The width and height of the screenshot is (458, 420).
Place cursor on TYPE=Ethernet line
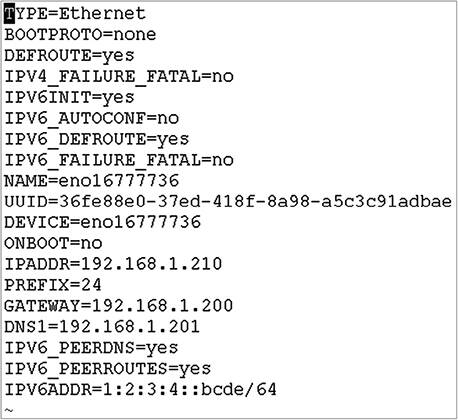pos(75,14)
